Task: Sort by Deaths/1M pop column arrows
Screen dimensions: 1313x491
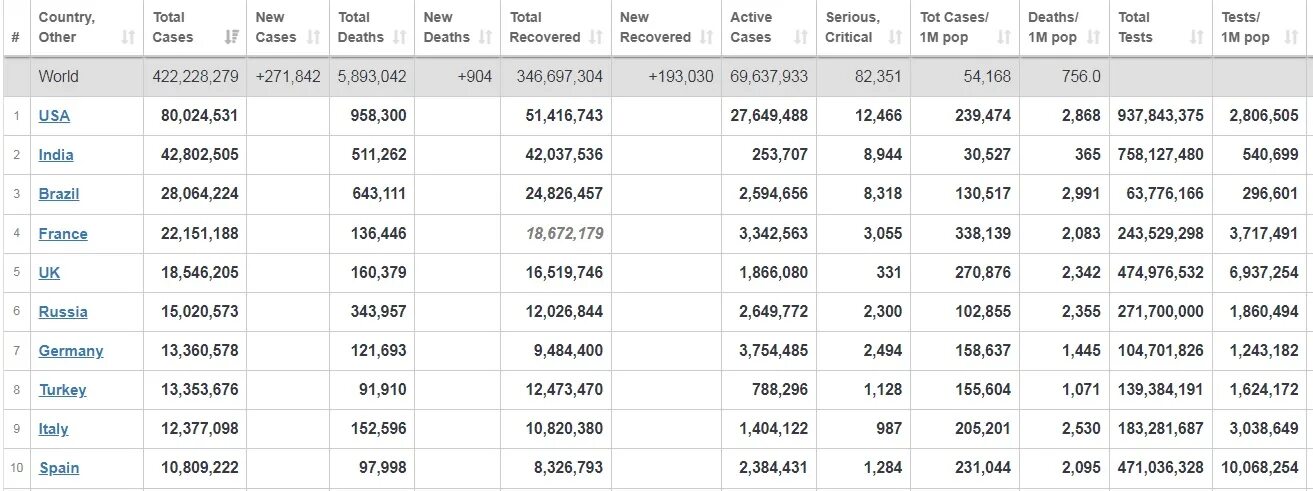Action: [x=1093, y=37]
